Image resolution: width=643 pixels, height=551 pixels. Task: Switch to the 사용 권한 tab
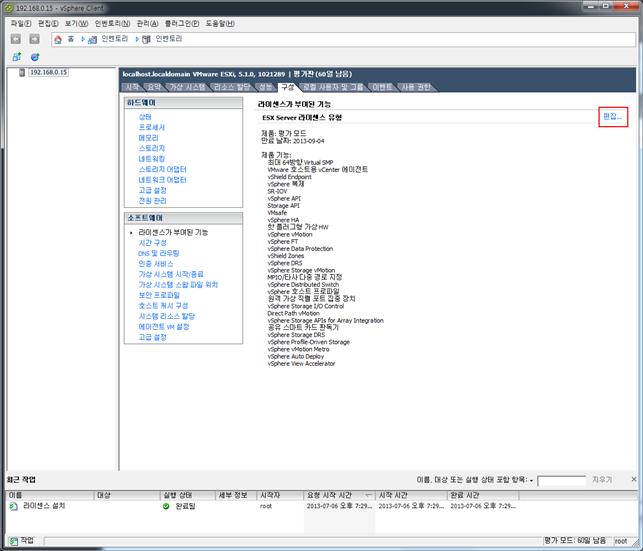point(416,87)
